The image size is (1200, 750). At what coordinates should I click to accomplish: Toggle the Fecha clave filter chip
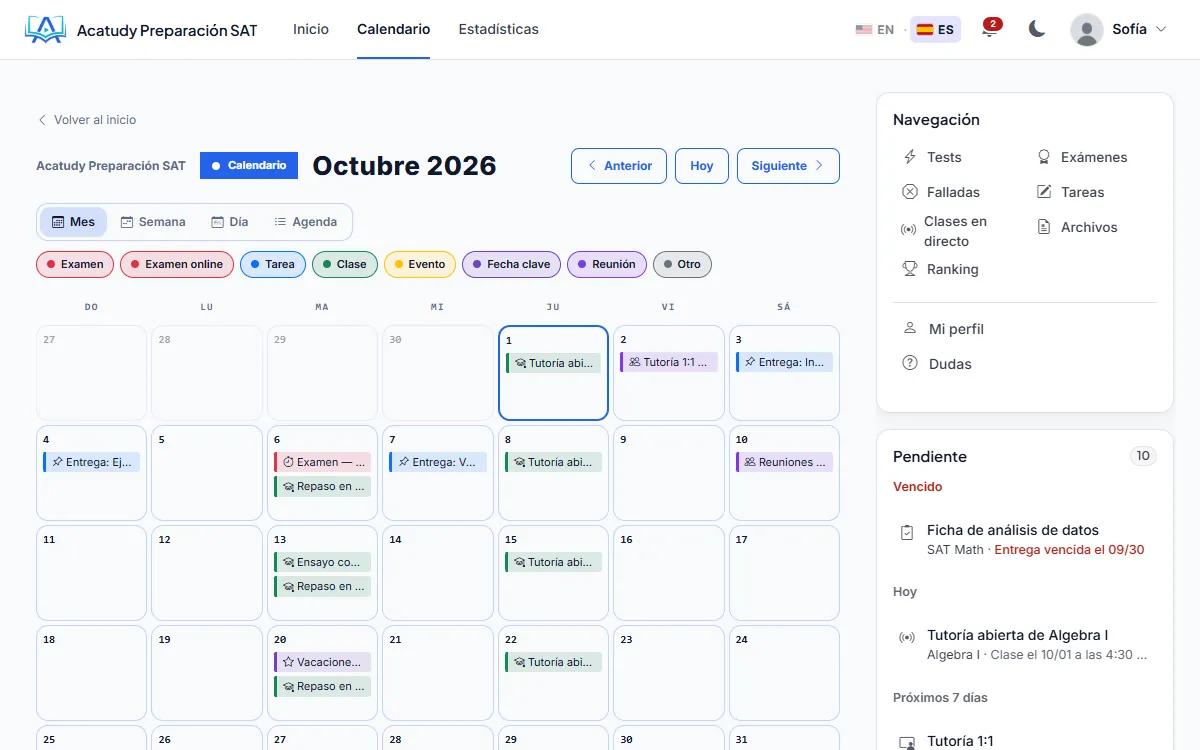point(511,264)
